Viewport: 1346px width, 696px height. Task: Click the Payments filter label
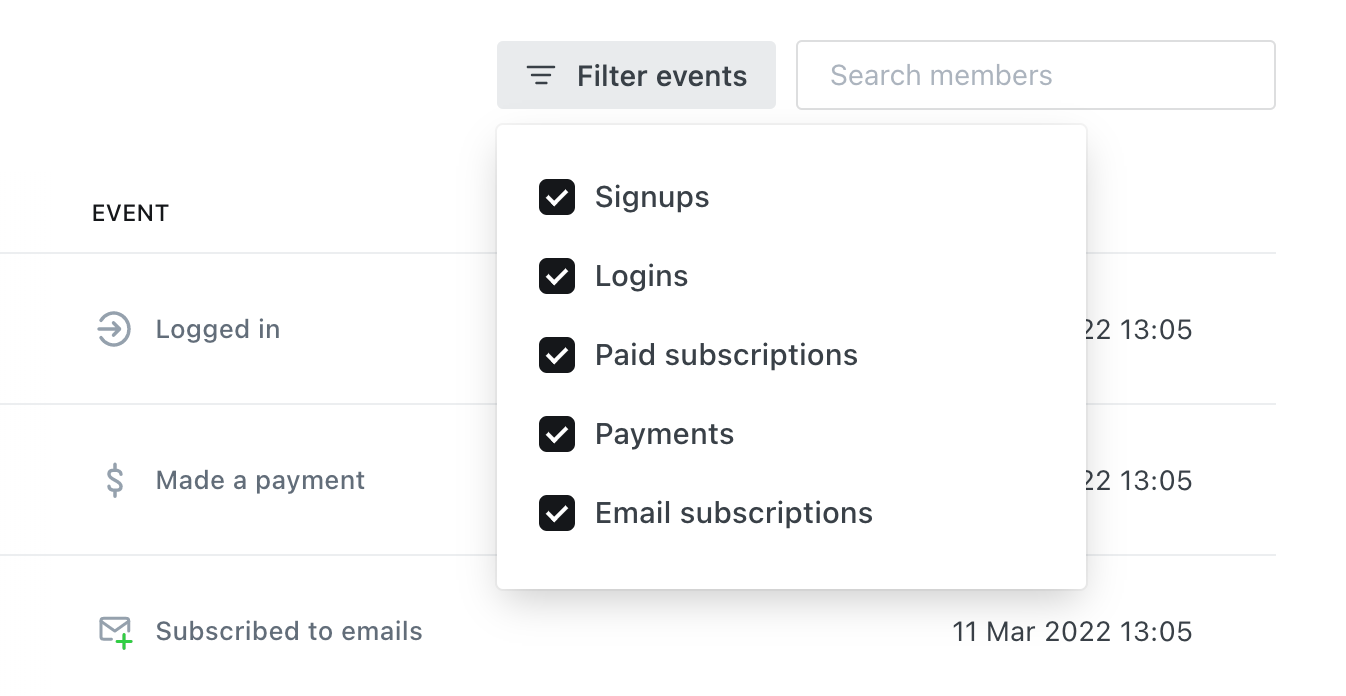tap(664, 434)
